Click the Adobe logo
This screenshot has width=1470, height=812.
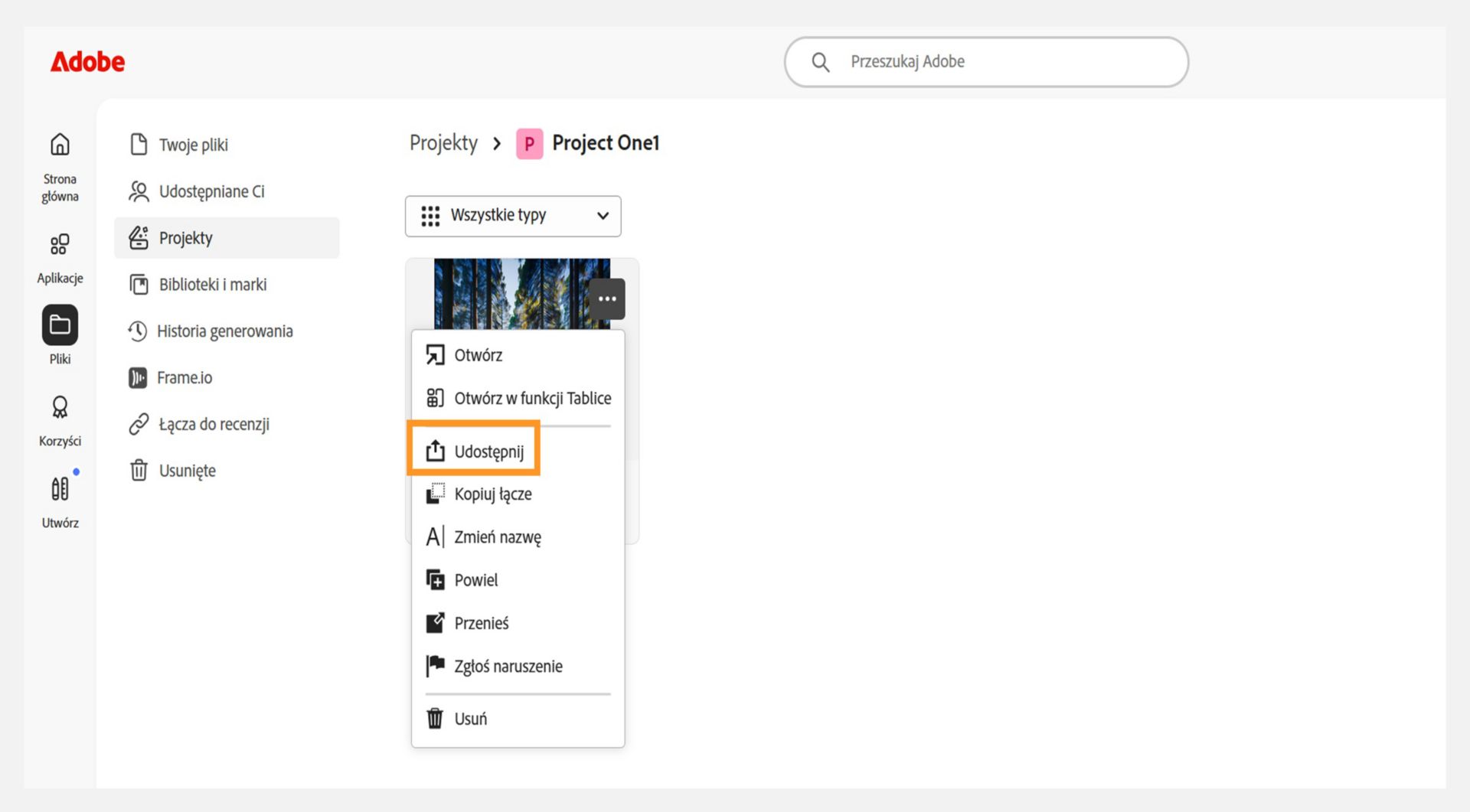(87, 61)
